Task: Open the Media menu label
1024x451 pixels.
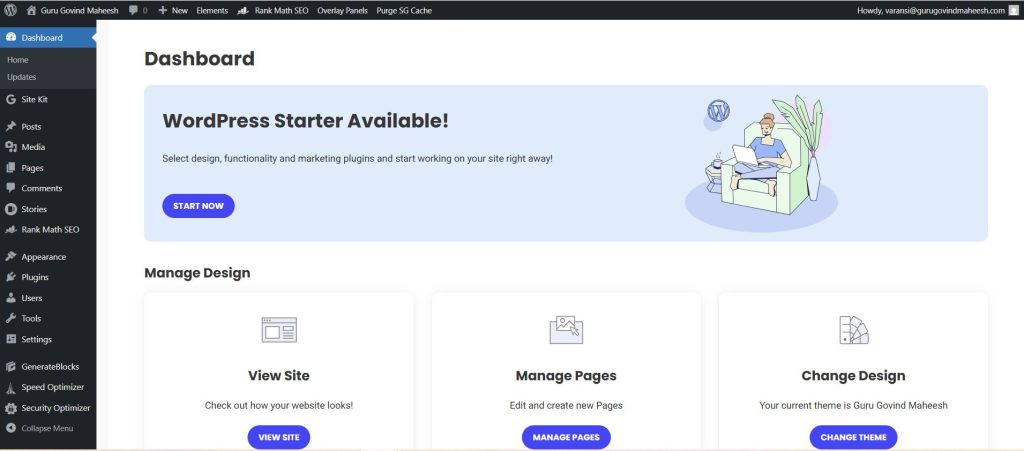Action: (33, 147)
